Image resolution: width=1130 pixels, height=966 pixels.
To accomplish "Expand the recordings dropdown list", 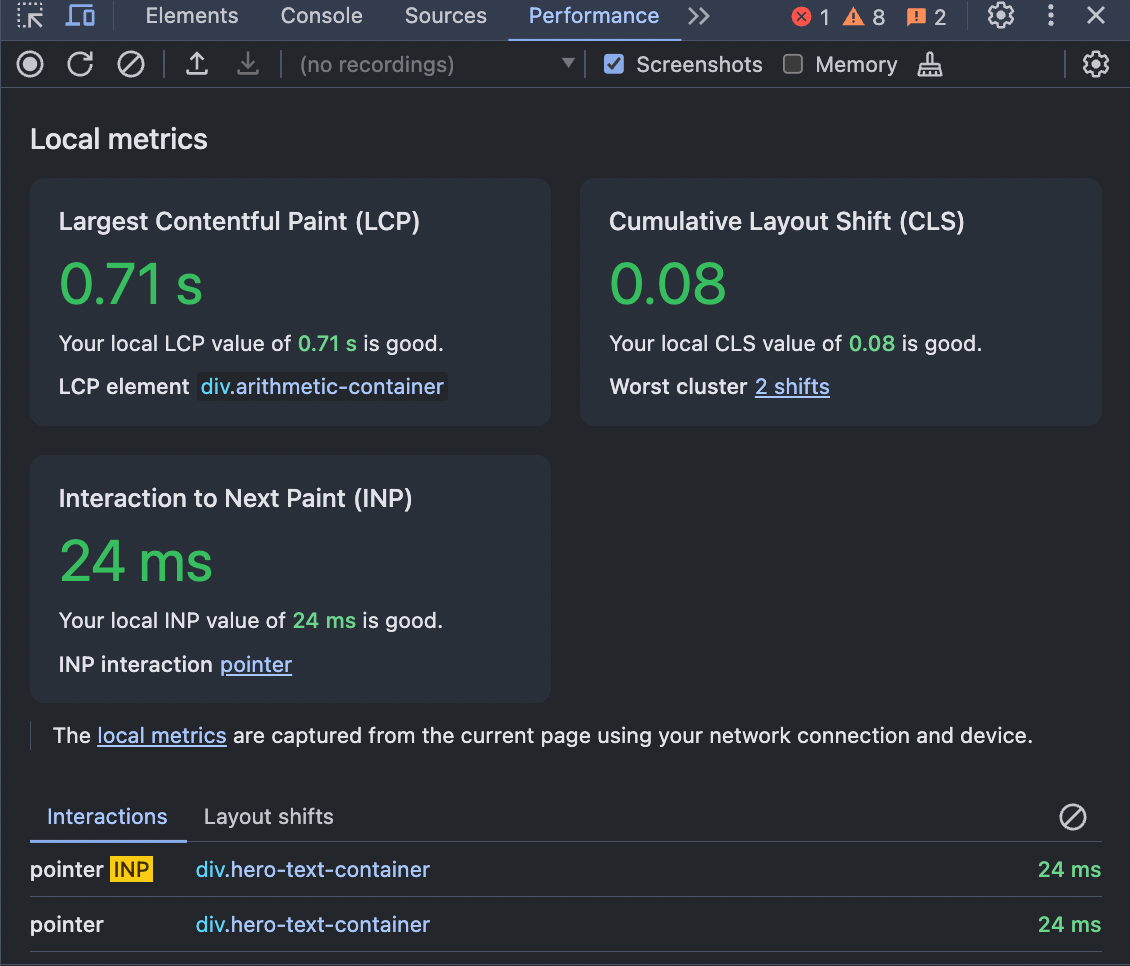I will (568, 64).
